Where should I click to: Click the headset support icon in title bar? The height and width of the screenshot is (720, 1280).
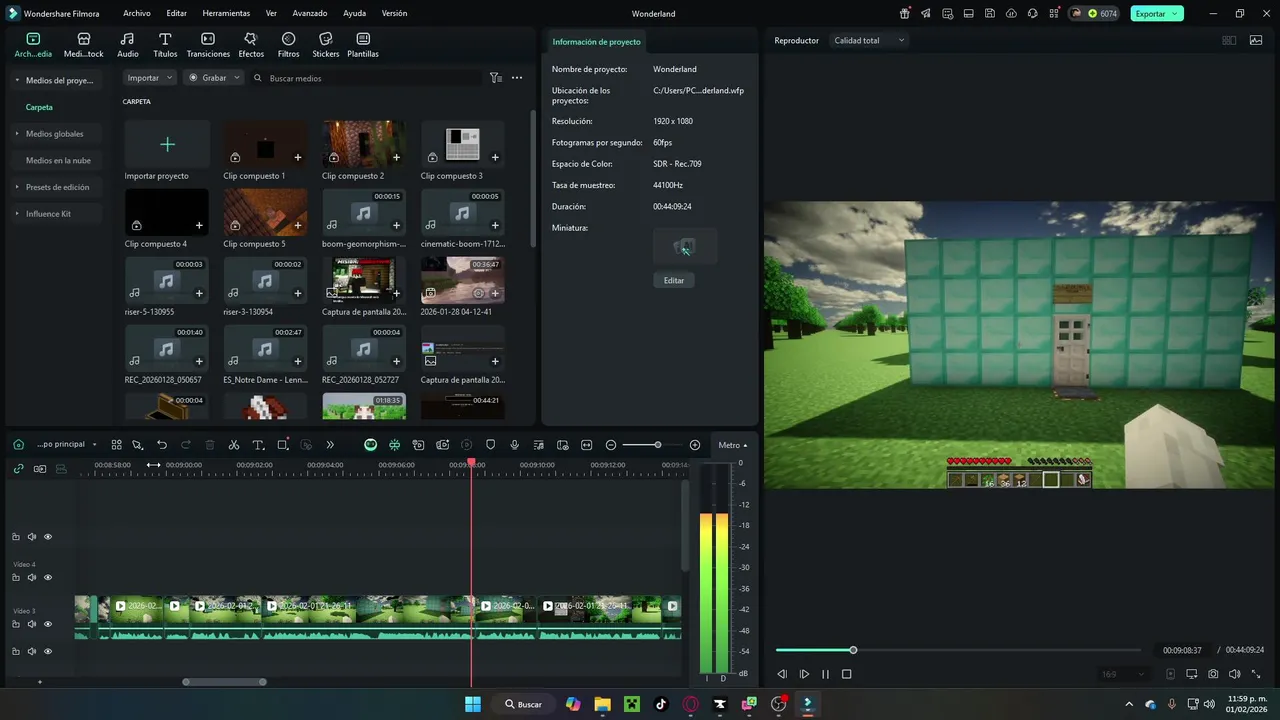click(1032, 14)
